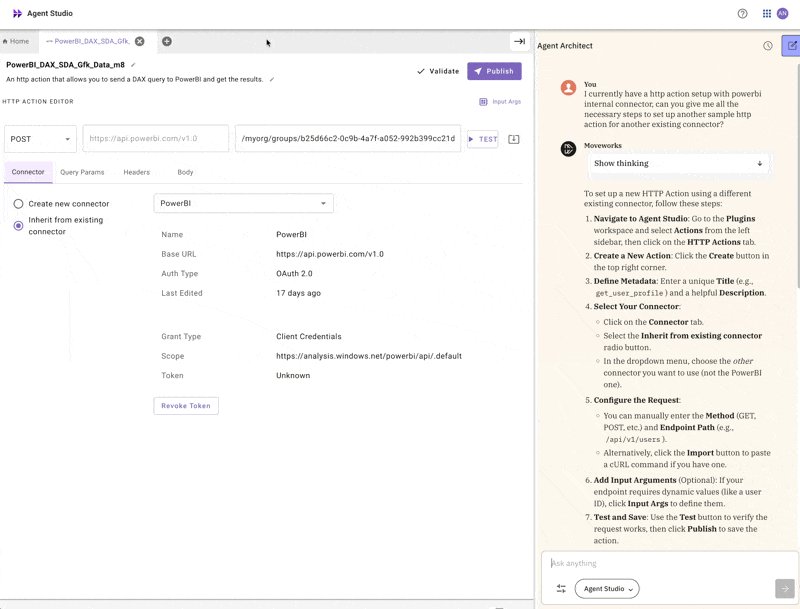Send the chat message arrow button

point(785,589)
